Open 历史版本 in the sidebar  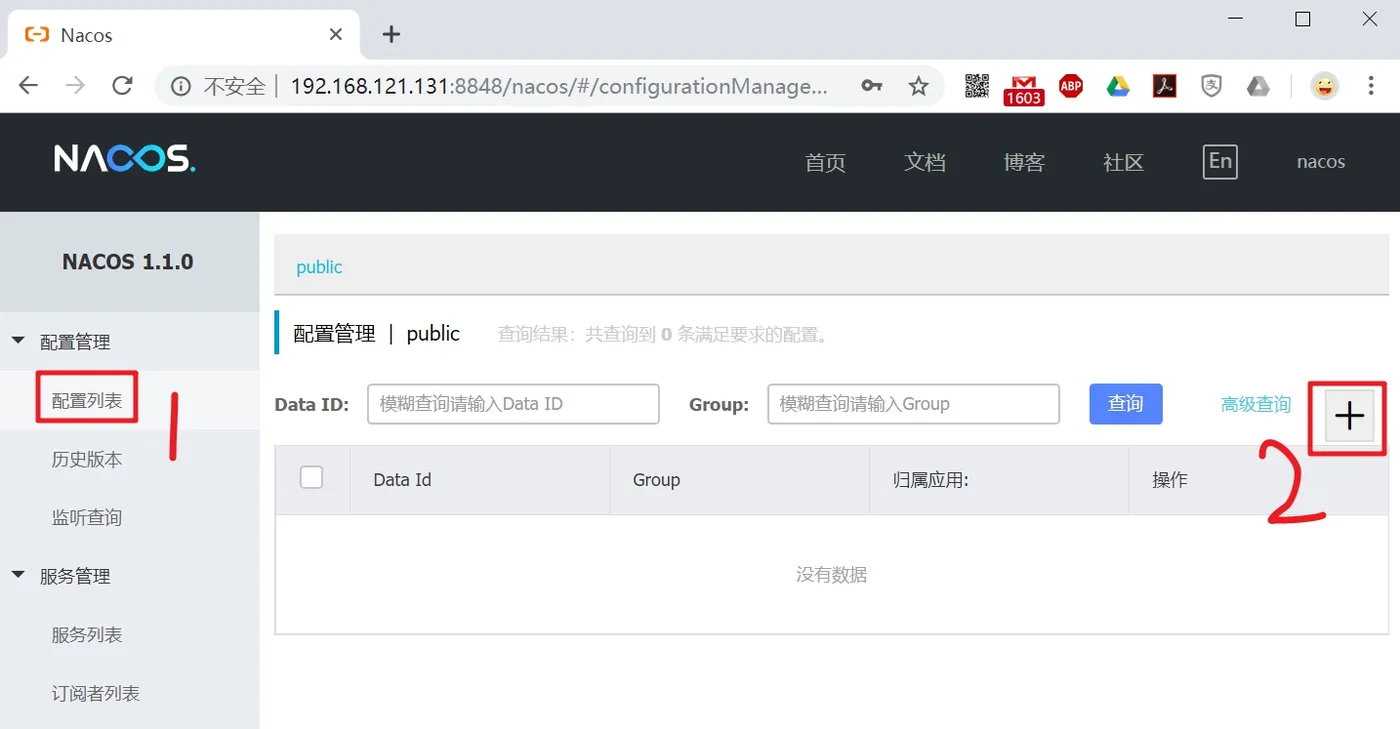pyautogui.click(x=87, y=459)
